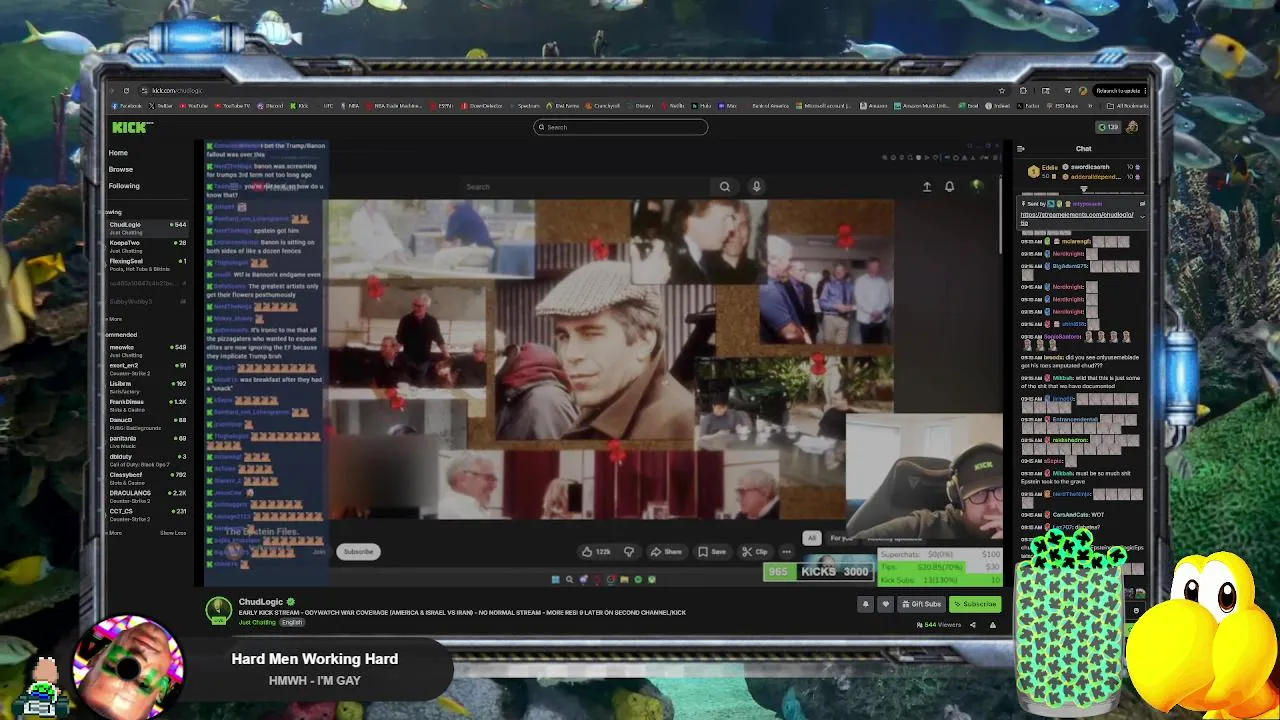The height and width of the screenshot is (720, 1280).
Task: Share the embedded video
Action: click(666, 551)
